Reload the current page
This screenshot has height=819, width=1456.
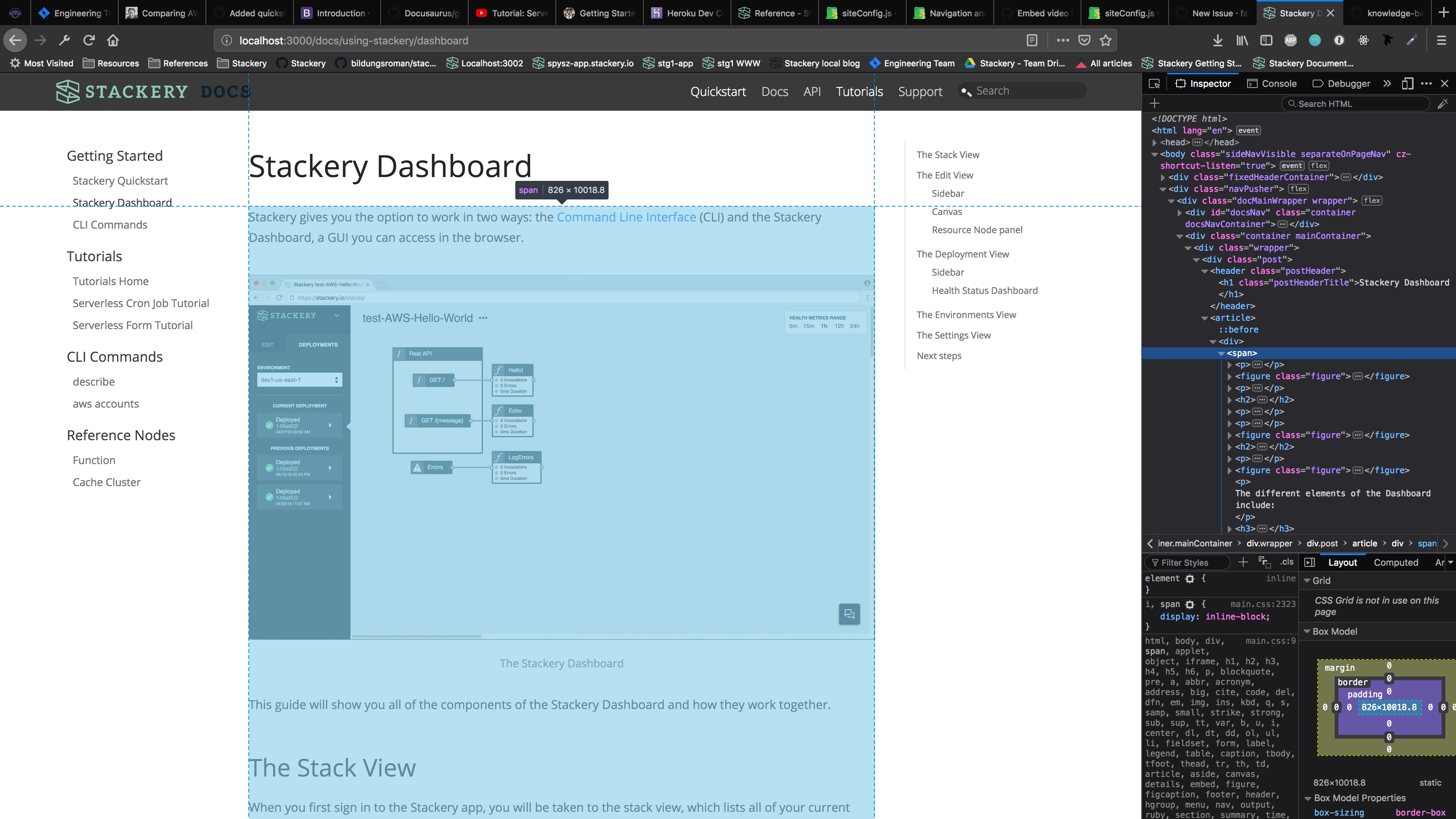[x=89, y=40]
